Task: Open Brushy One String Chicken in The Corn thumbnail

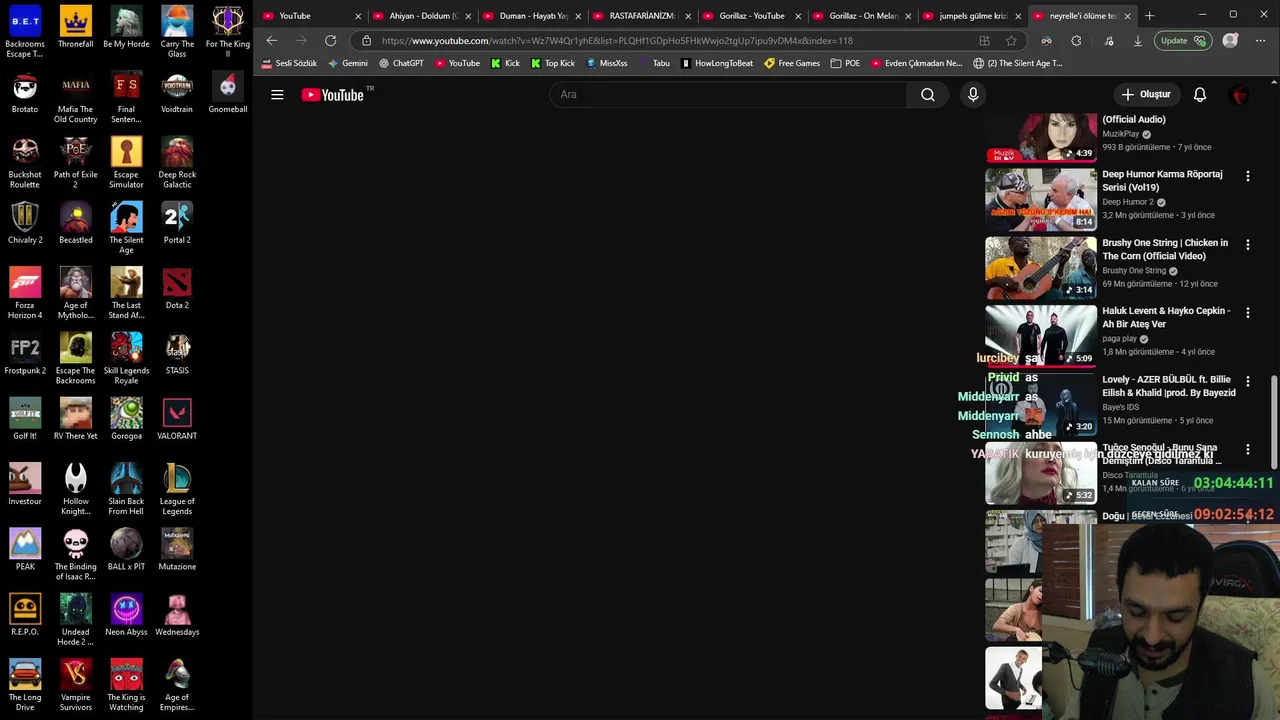Action: pyautogui.click(x=1041, y=267)
